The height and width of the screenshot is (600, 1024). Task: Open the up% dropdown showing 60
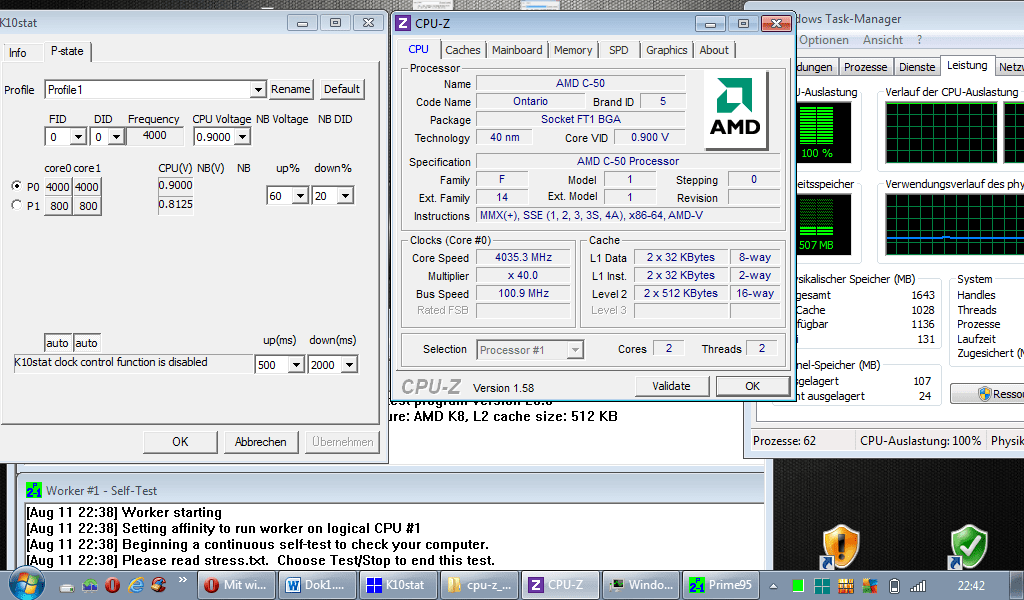(x=300, y=195)
